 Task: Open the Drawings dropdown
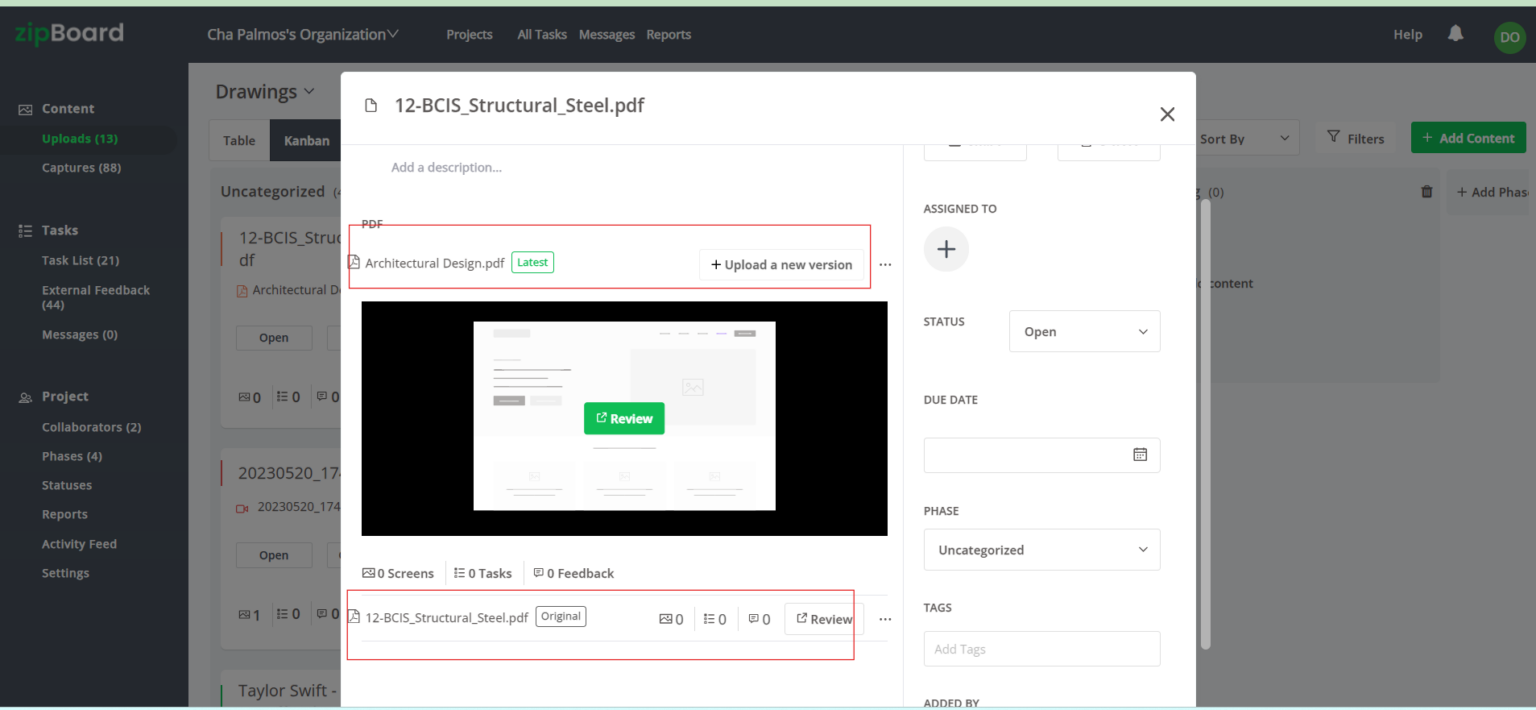tap(264, 91)
